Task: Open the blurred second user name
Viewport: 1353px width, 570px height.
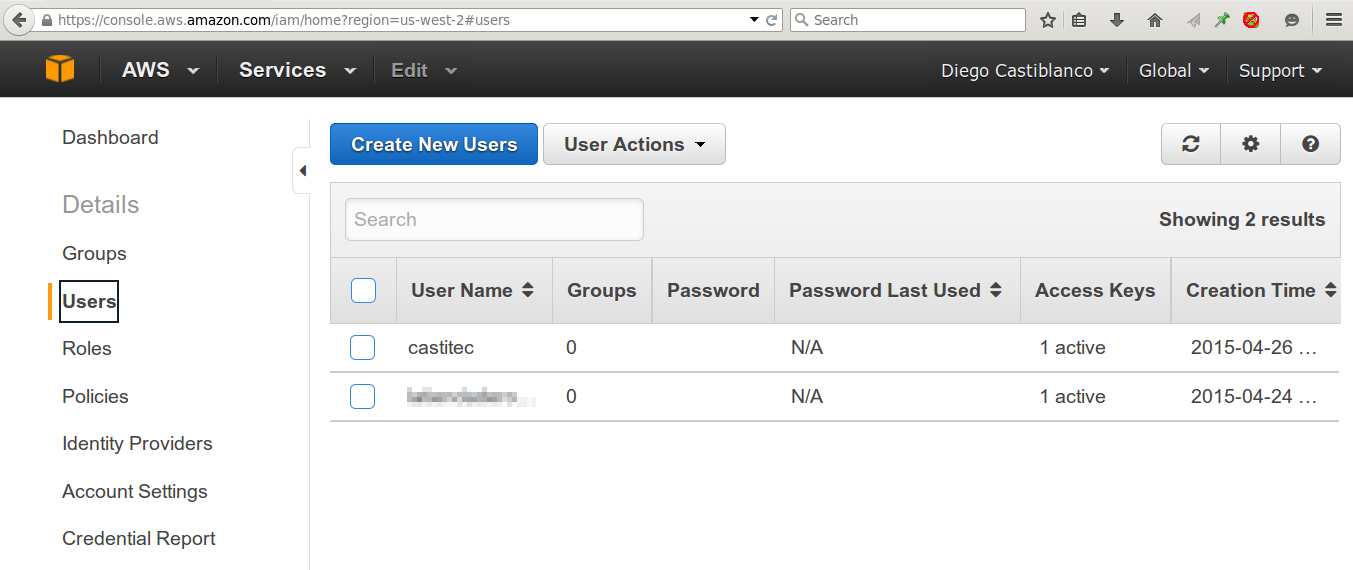Action: point(470,398)
